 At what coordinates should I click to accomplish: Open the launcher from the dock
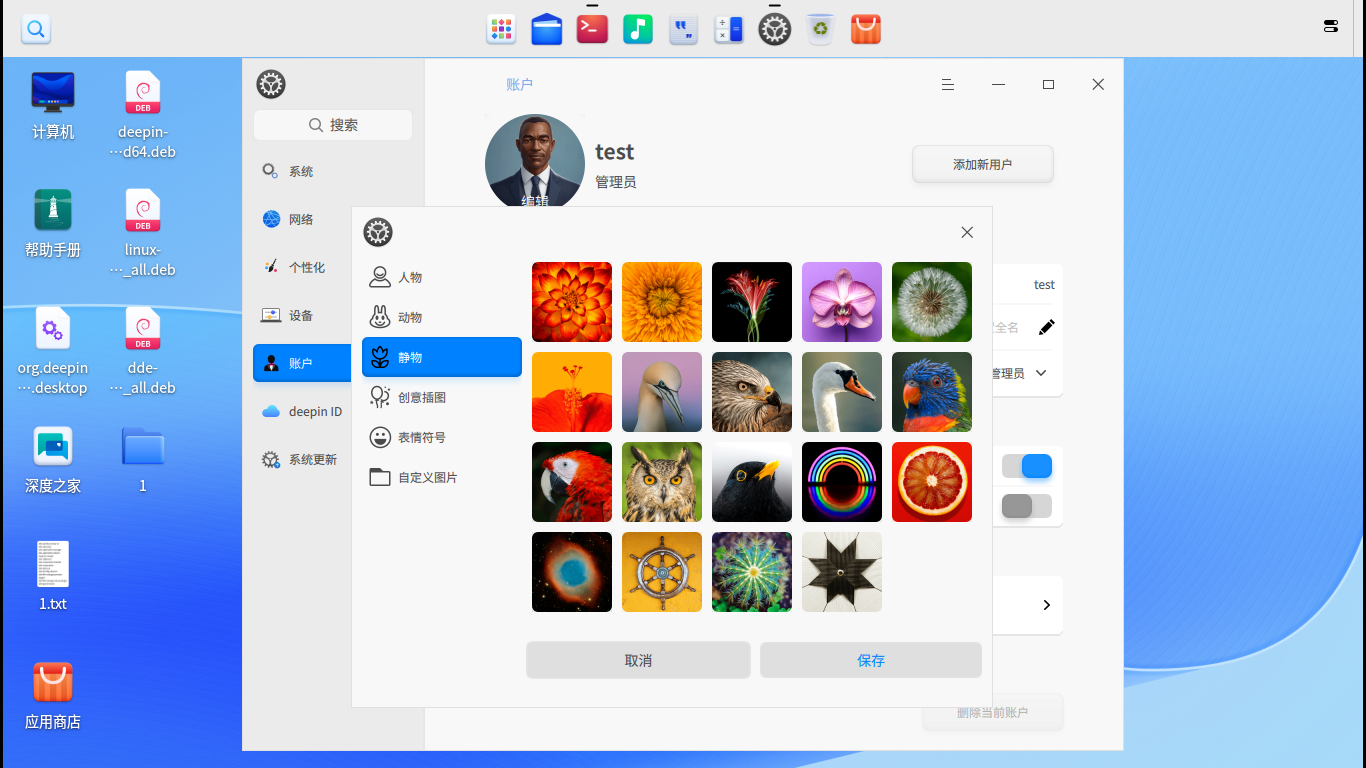point(501,30)
